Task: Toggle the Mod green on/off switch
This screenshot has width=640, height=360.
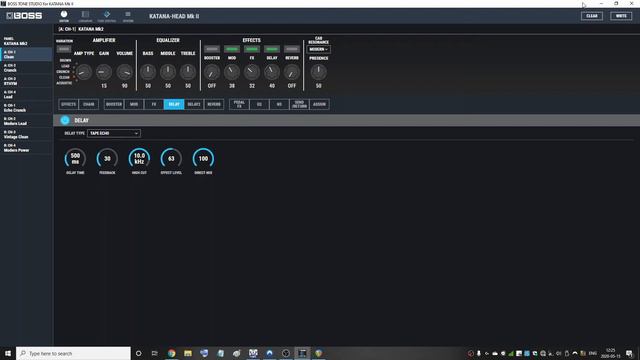Action: tap(232, 49)
